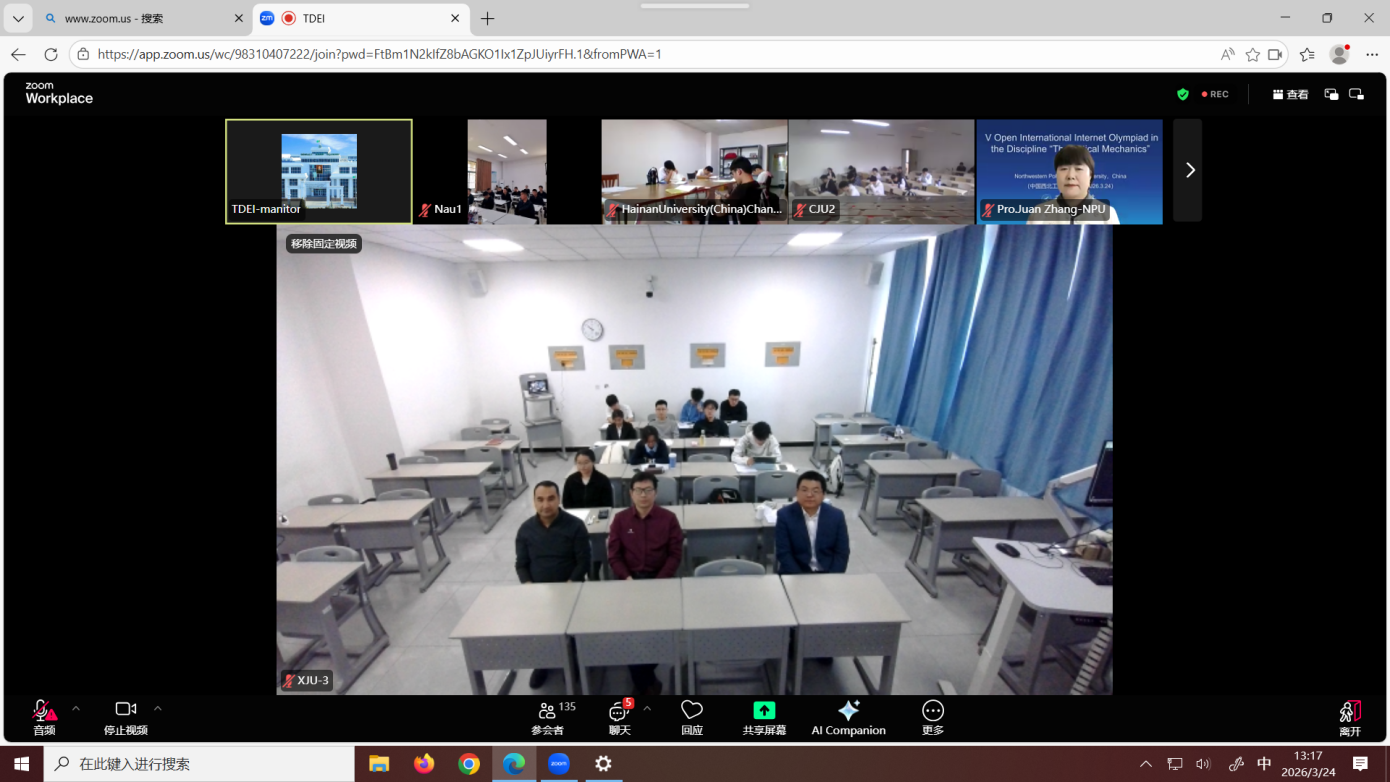Switch to the www.zoom.us browser tab

pyautogui.click(x=140, y=18)
